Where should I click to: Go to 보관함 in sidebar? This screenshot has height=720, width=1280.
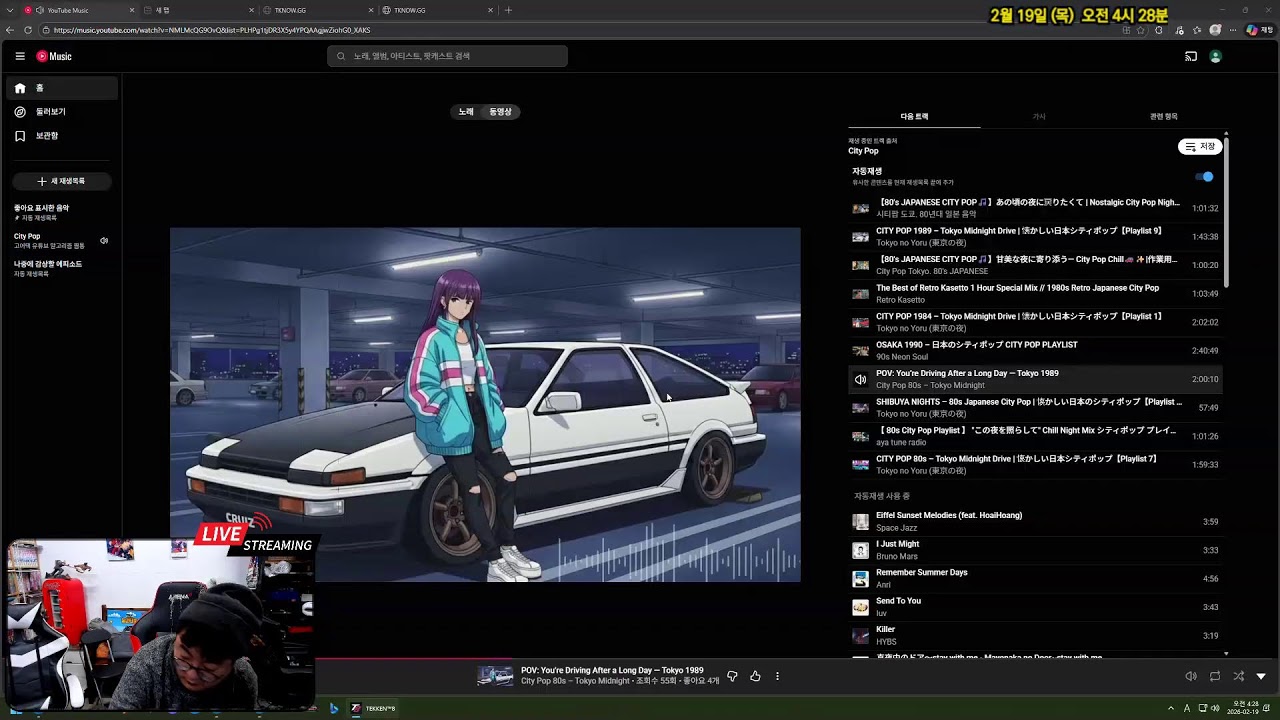pos(62,136)
